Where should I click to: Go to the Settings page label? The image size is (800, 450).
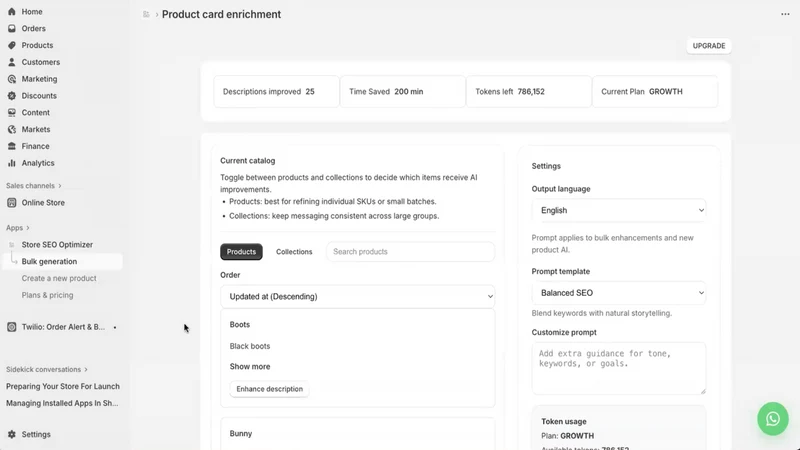pos(36,434)
